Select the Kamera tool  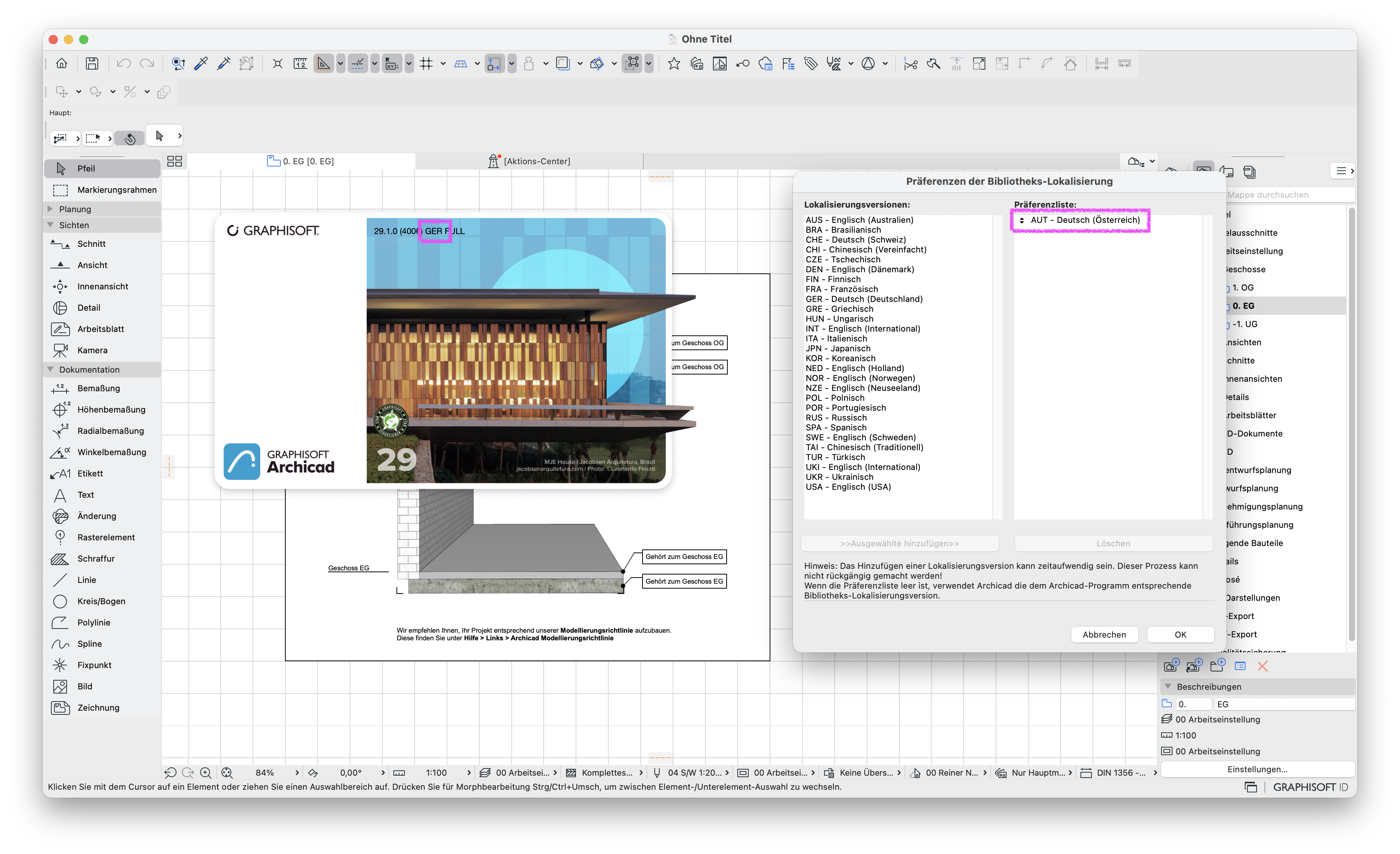pyautogui.click(x=102, y=350)
